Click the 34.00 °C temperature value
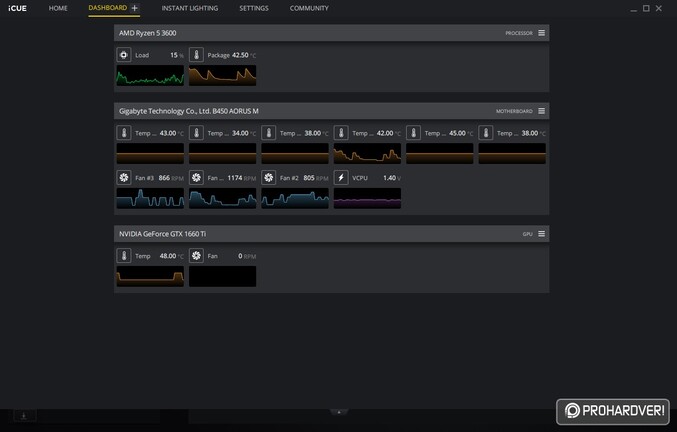 tap(244, 133)
